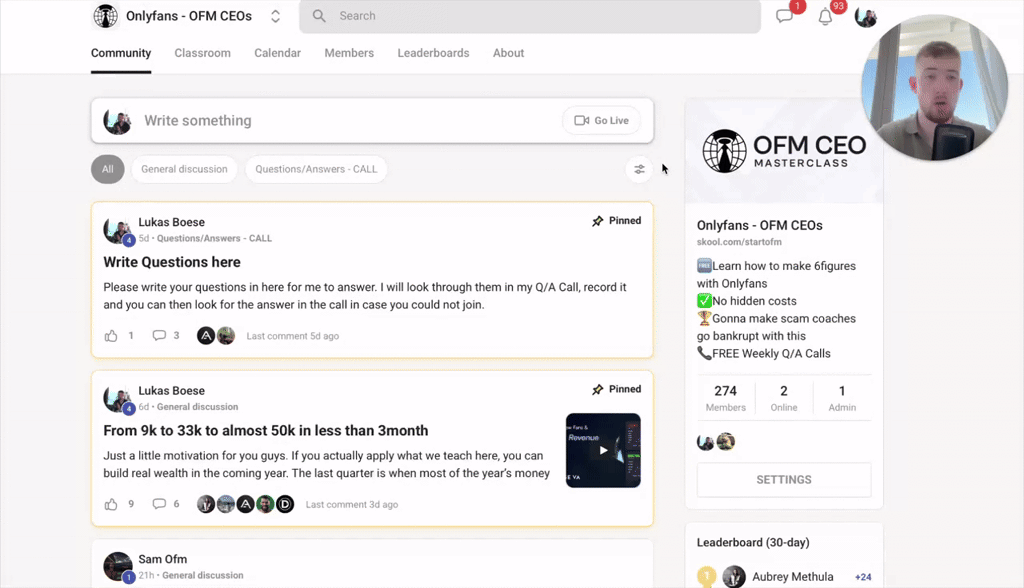Open comments on From 9k to 33k post
The width and height of the screenshot is (1024, 588).
tap(159, 504)
